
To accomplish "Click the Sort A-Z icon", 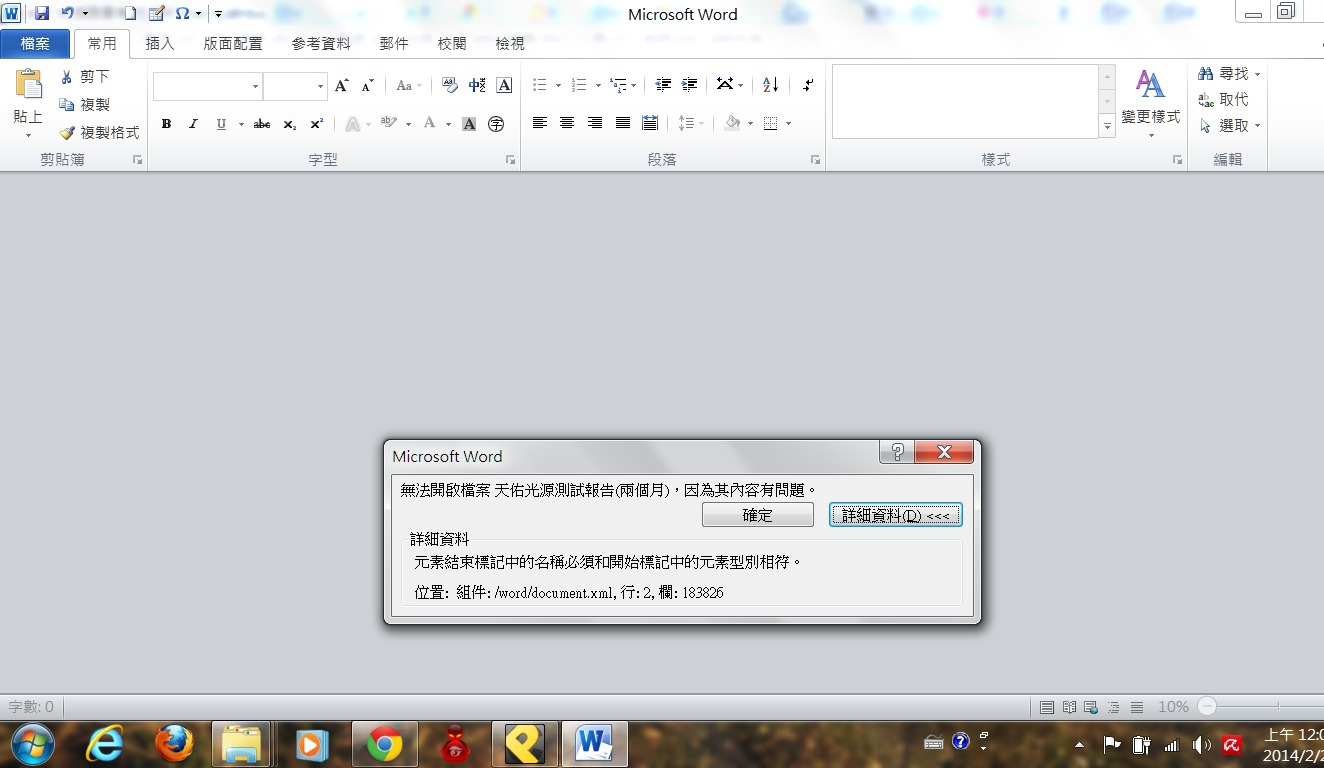I will (770, 86).
